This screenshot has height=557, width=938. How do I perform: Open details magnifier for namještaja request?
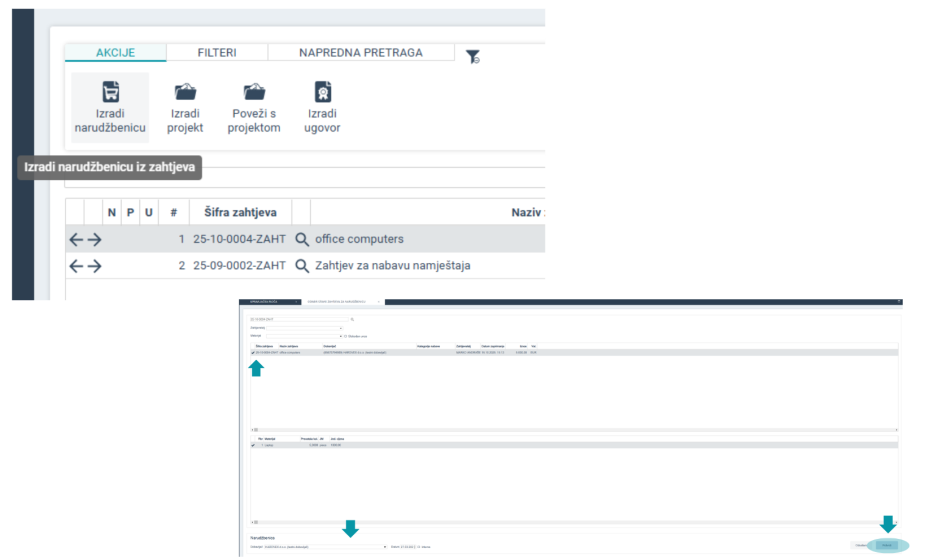tap(302, 266)
